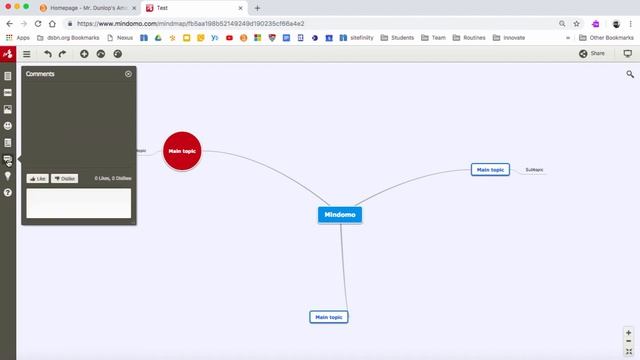The height and width of the screenshot is (360, 640).
Task: Expand the hidden bookmarks chevron
Action: pyautogui.click(x=568, y=38)
